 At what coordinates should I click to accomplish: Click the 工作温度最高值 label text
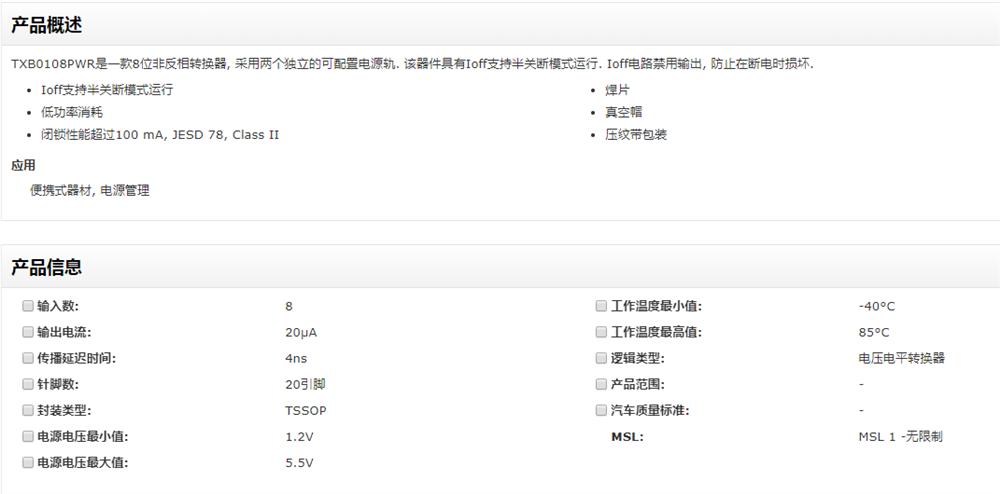(x=656, y=332)
